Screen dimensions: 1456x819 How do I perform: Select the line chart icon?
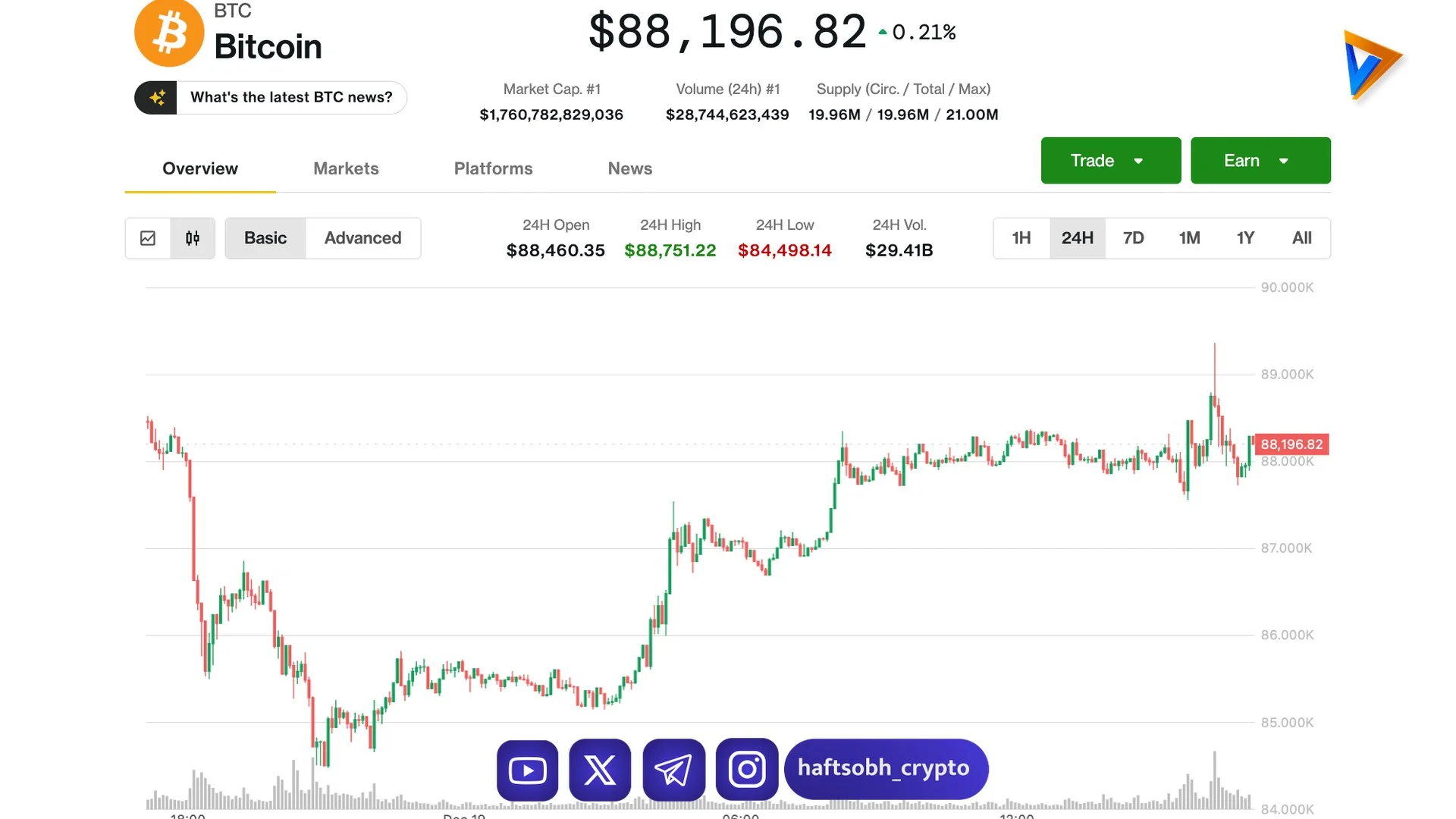click(x=148, y=238)
